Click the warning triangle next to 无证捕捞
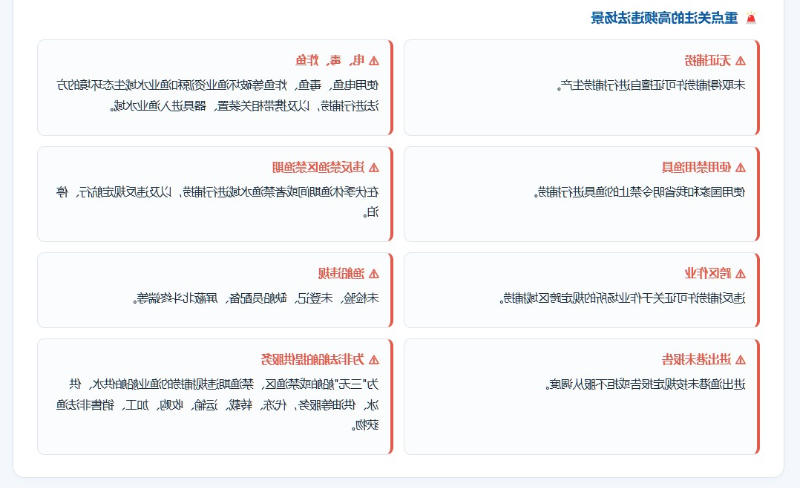Screen dimensions: 800x488 point(740,61)
